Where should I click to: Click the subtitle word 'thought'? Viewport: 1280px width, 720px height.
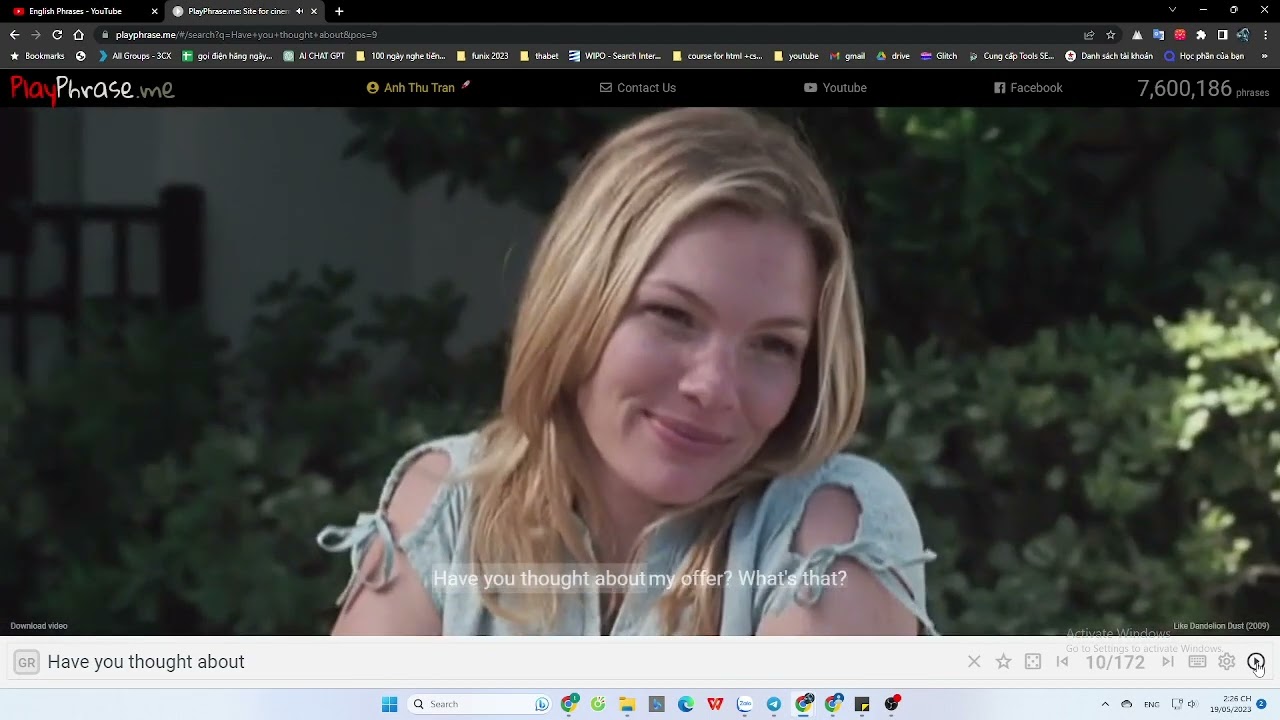click(556, 578)
